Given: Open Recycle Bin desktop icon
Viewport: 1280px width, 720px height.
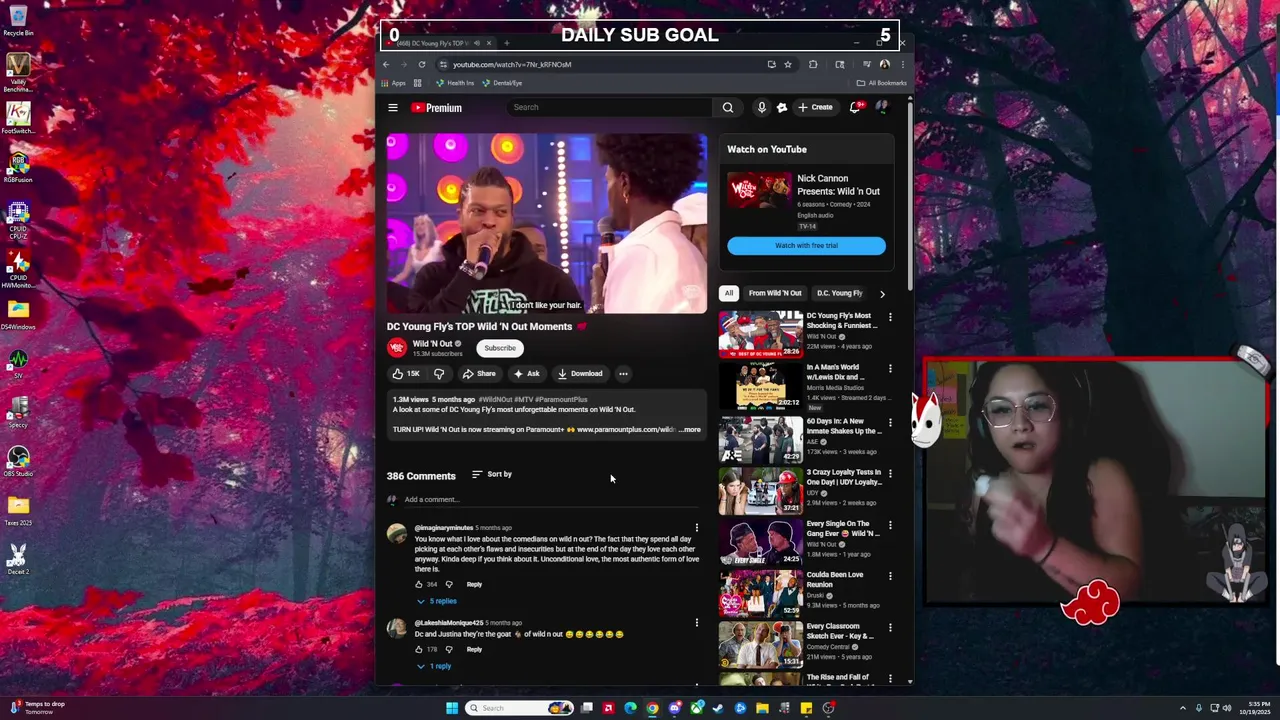Looking at the screenshot, I should [x=18, y=20].
